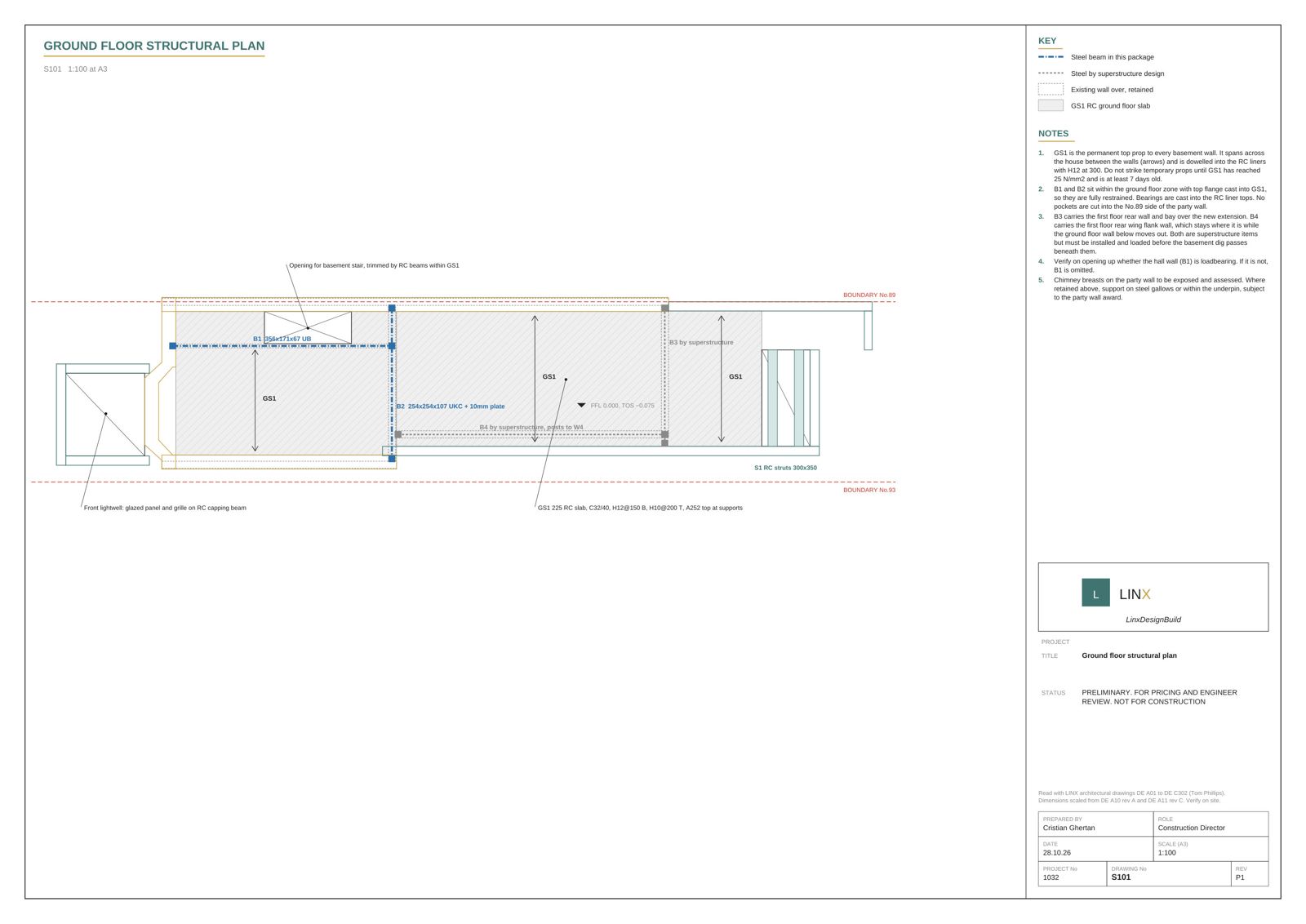
Task: Click the 'B3 by superstructure' label
Action: click(701, 343)
